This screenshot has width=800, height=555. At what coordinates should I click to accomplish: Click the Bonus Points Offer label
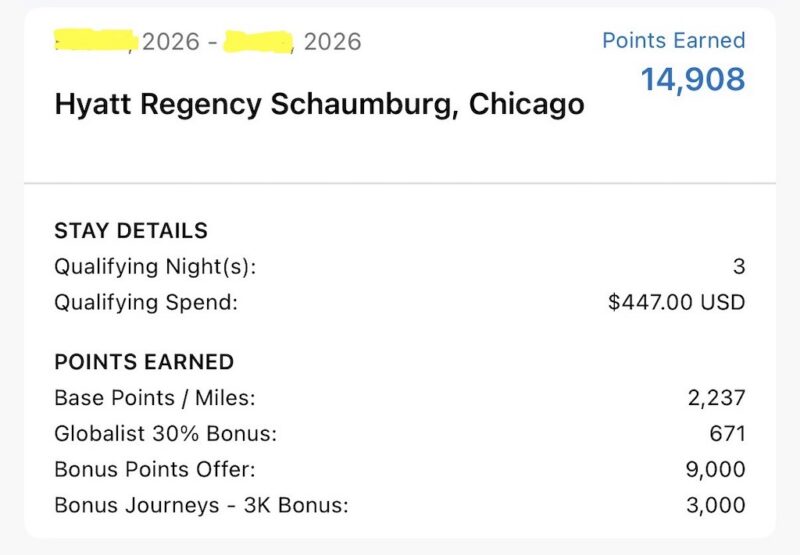coord(152,469)
